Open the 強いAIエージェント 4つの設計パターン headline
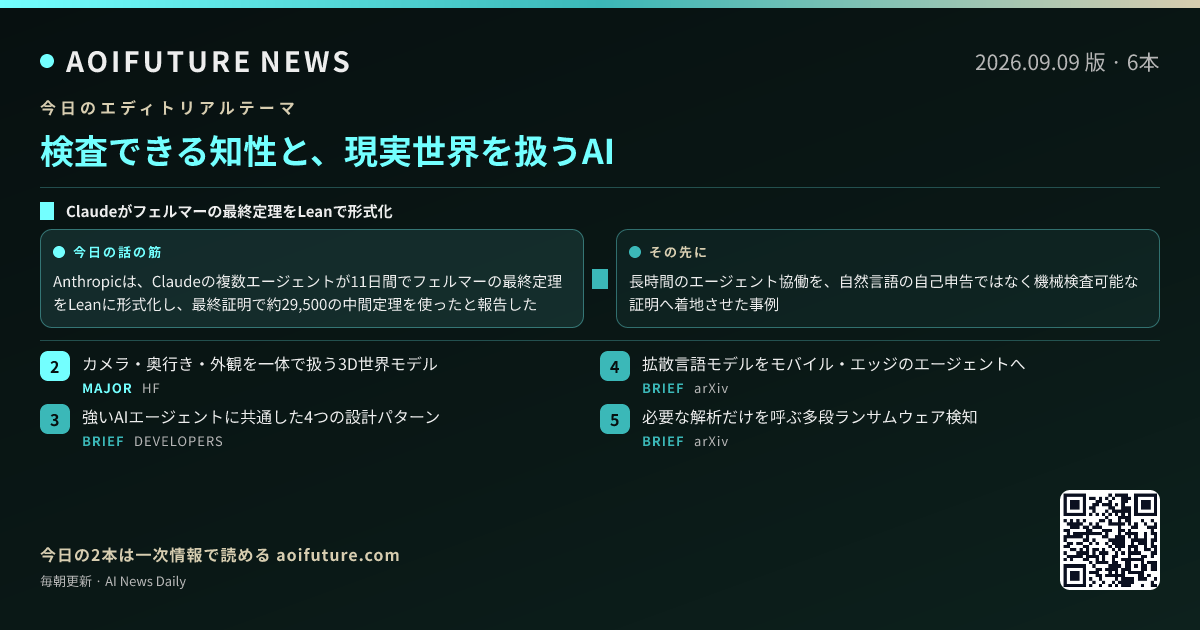Image resolution: width=1200 pixels, height=630 pixels. click(x=261, y=417)
